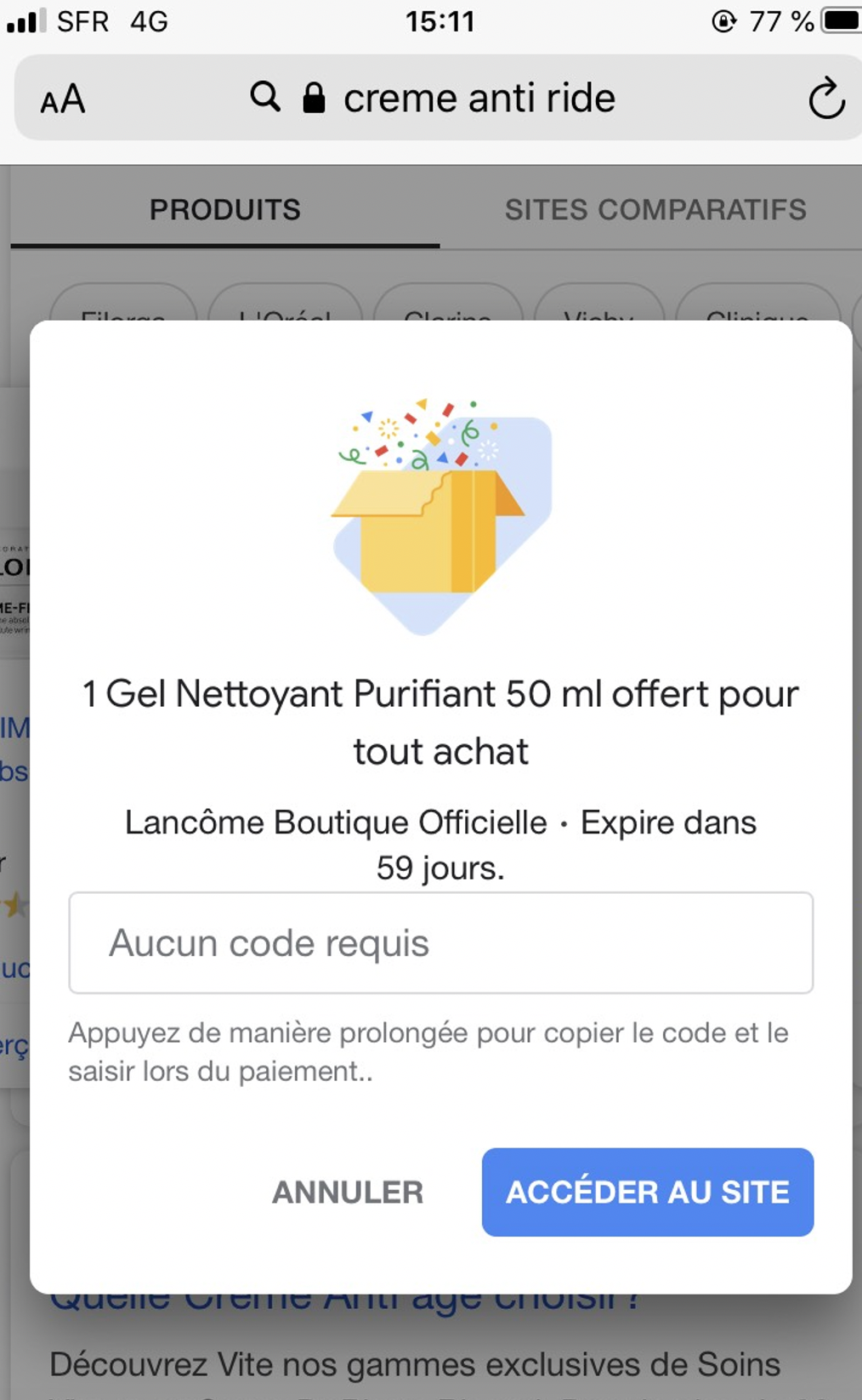Tap the rotation lock status icon
Image resolution: width=862 pixels, height=1400 pixels.
point(723,21)
